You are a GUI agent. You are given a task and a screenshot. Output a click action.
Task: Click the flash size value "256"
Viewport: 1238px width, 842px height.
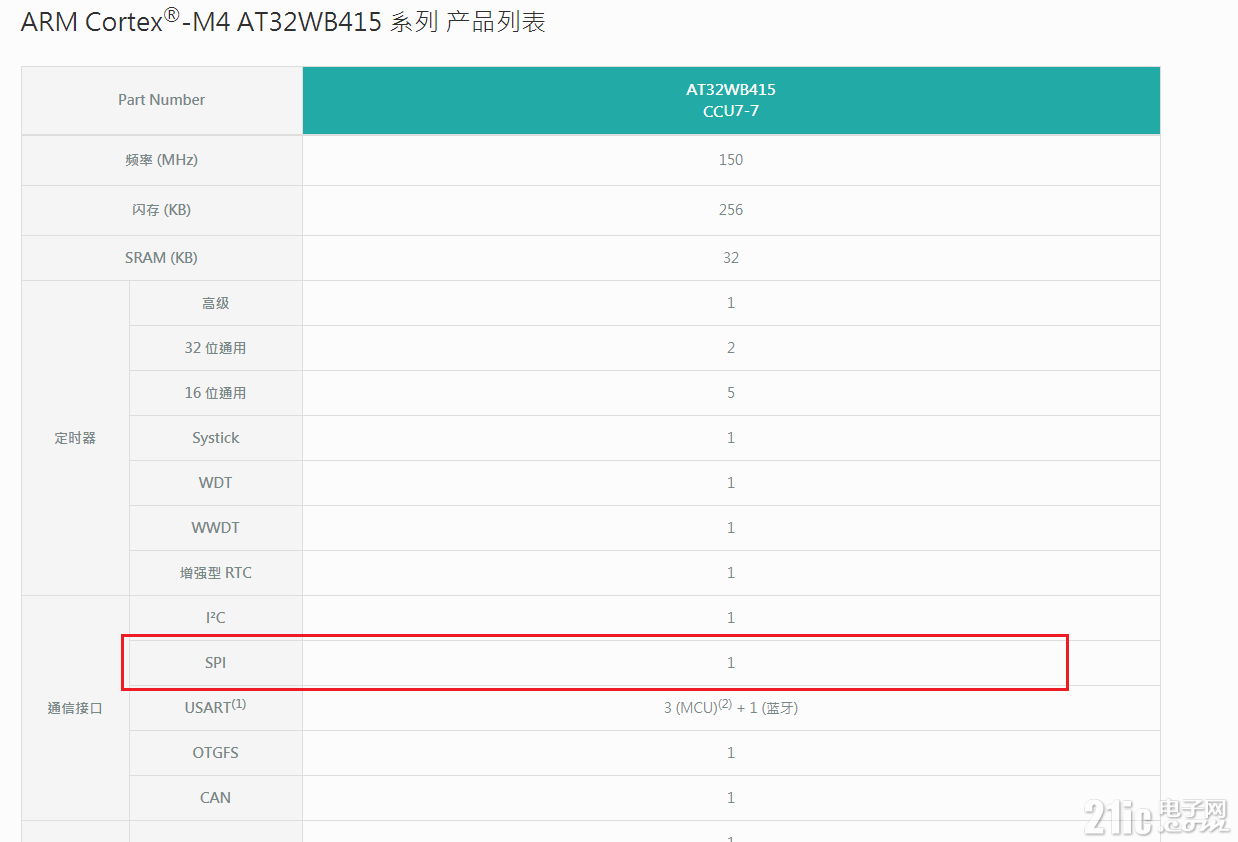(x=731, y=210)
